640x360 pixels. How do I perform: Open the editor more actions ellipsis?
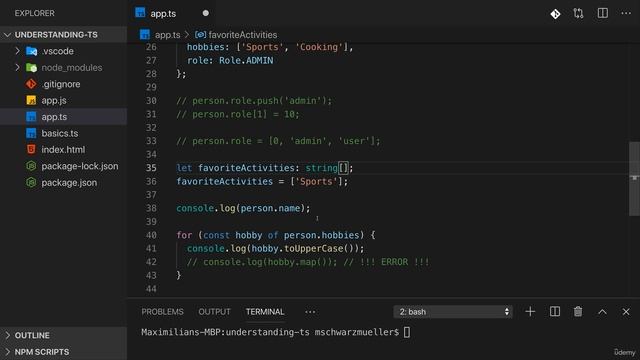(626, 13)
